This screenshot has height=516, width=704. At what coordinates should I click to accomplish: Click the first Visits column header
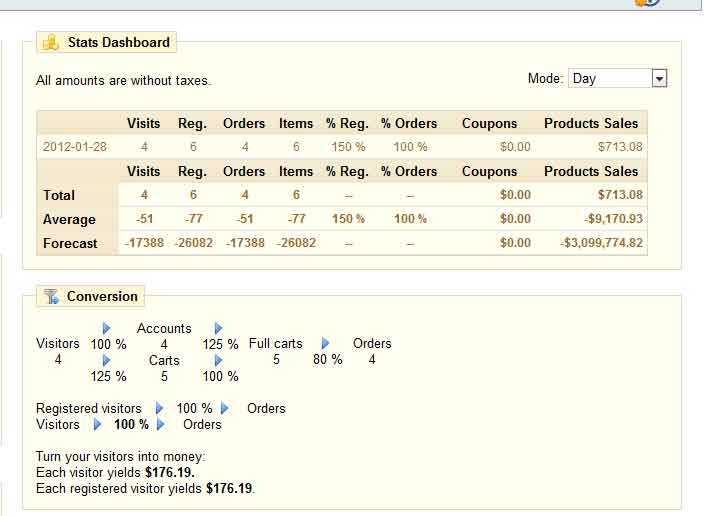pyautogui.click(x=143, y=123)
